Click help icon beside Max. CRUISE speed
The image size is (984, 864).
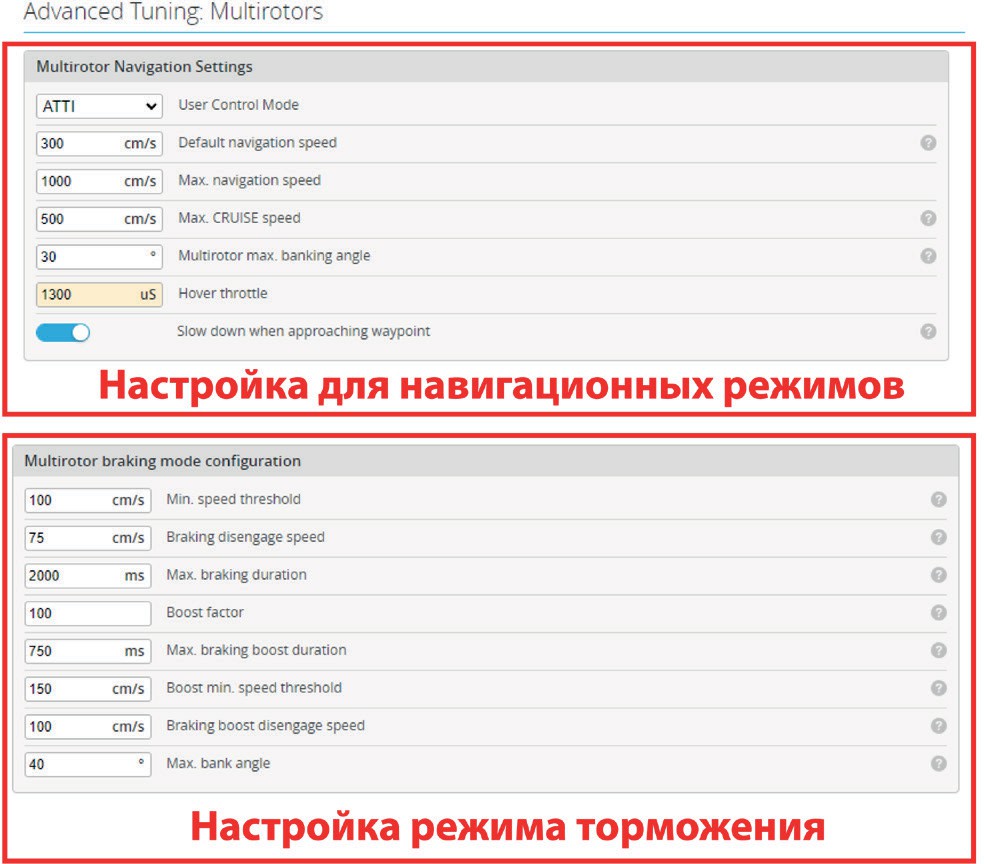pyautogui.click(x=928, y=218)
